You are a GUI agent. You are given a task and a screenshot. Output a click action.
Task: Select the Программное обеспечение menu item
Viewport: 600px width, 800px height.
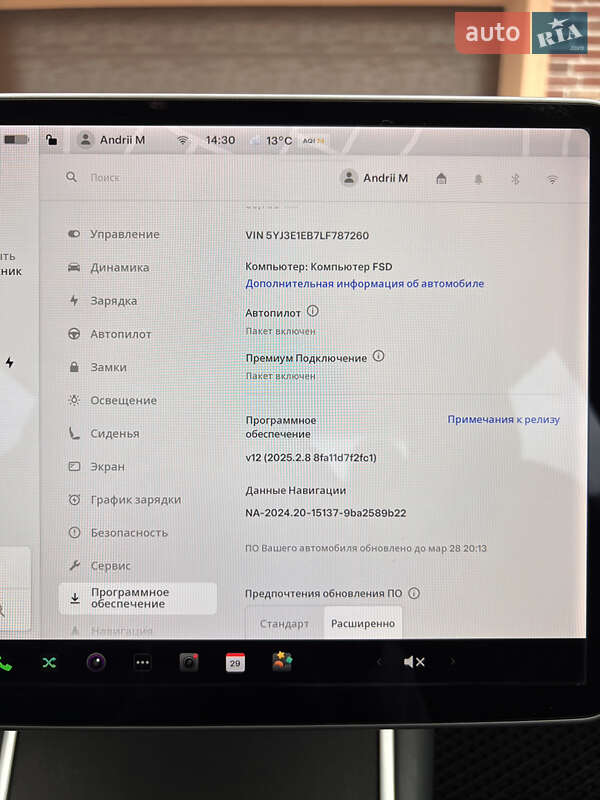click(137, 598)
